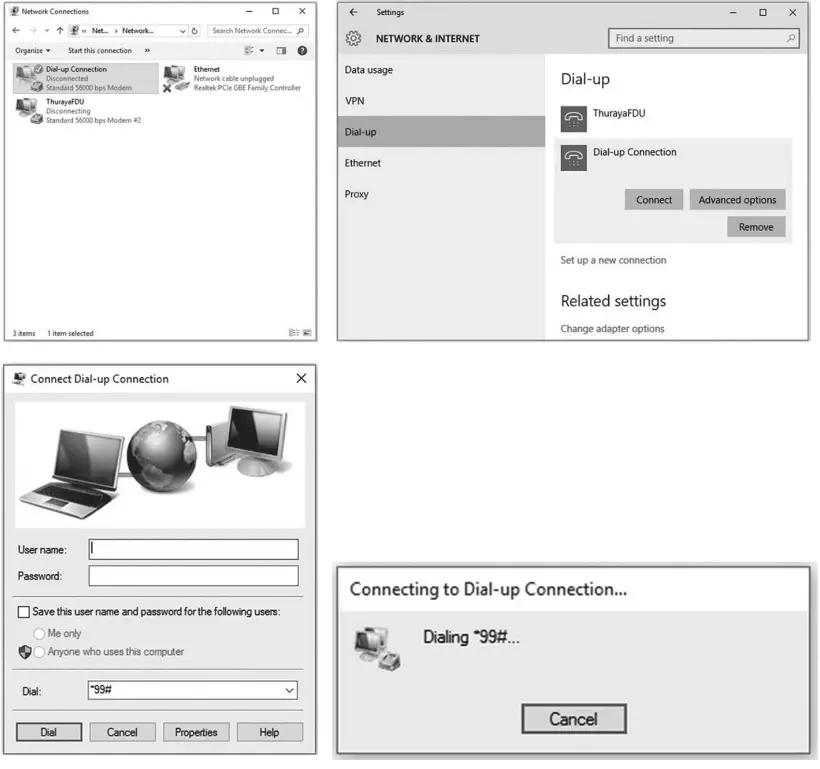Click the Network cable unplugged status text
The width and height of the screenshot is (820, 769).
point(234,78)
